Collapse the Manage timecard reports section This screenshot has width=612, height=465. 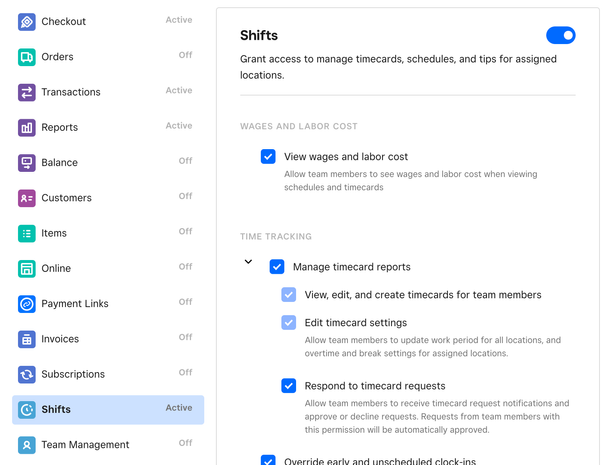[x=248, y=262]
